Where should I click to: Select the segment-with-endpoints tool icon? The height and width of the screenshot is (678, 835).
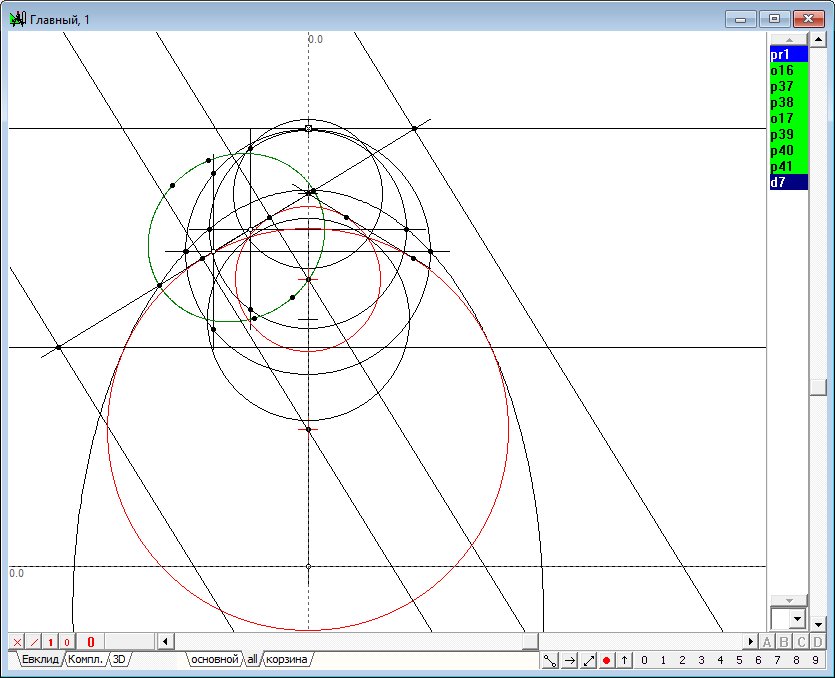[550, 660]
